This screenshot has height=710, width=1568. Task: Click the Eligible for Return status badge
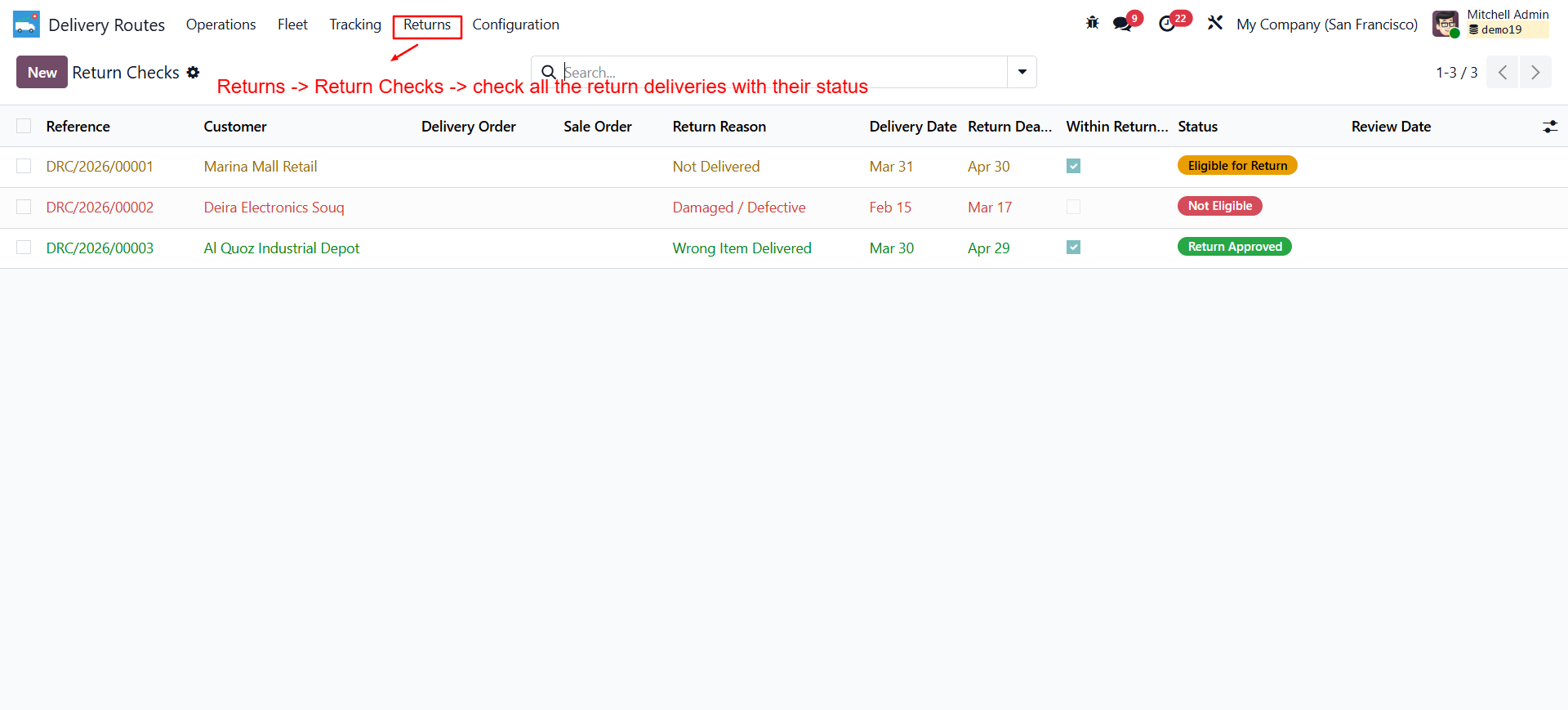tap(1237, 165)
